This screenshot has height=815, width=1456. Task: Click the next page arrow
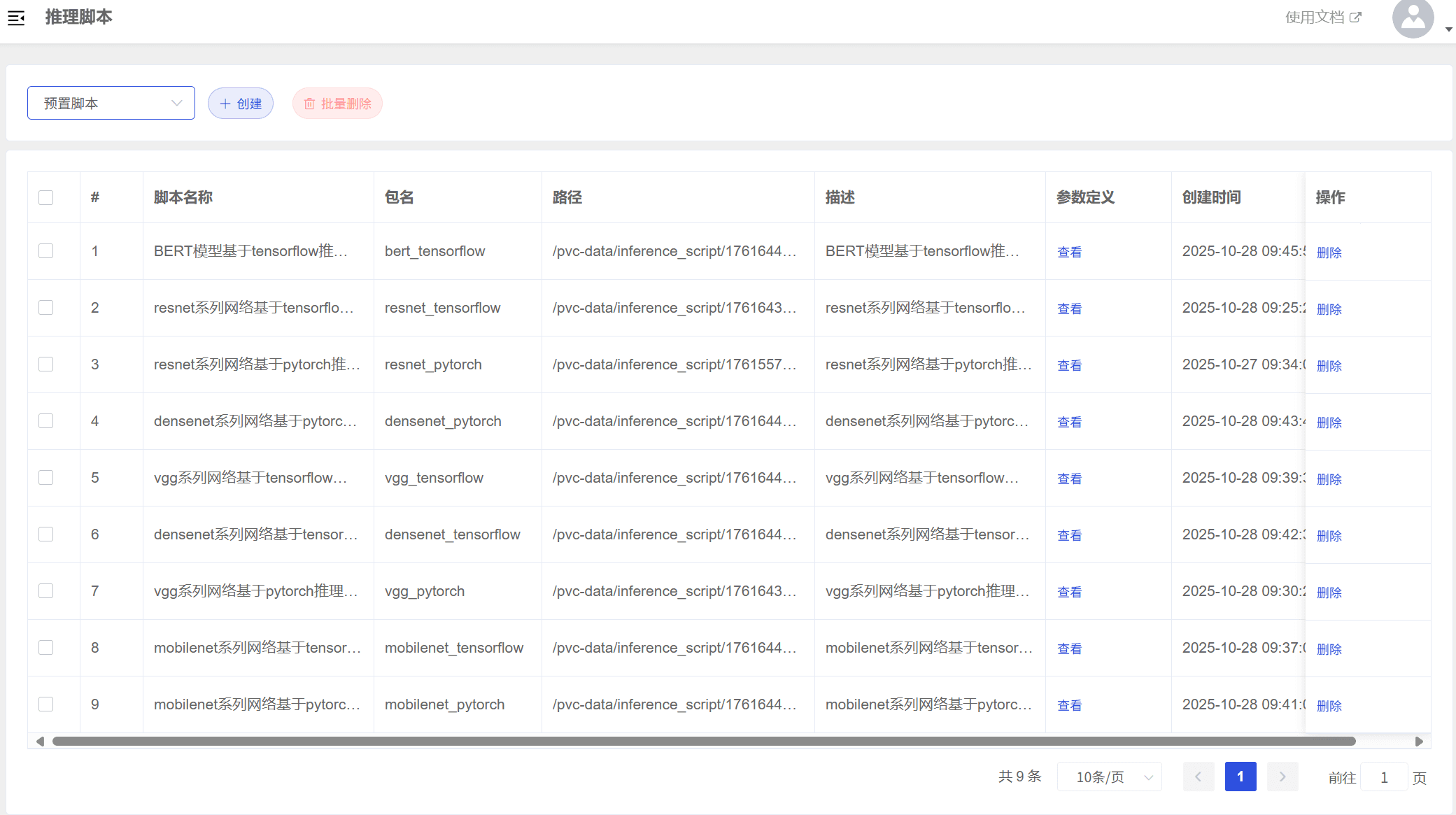pos(1282,777)
